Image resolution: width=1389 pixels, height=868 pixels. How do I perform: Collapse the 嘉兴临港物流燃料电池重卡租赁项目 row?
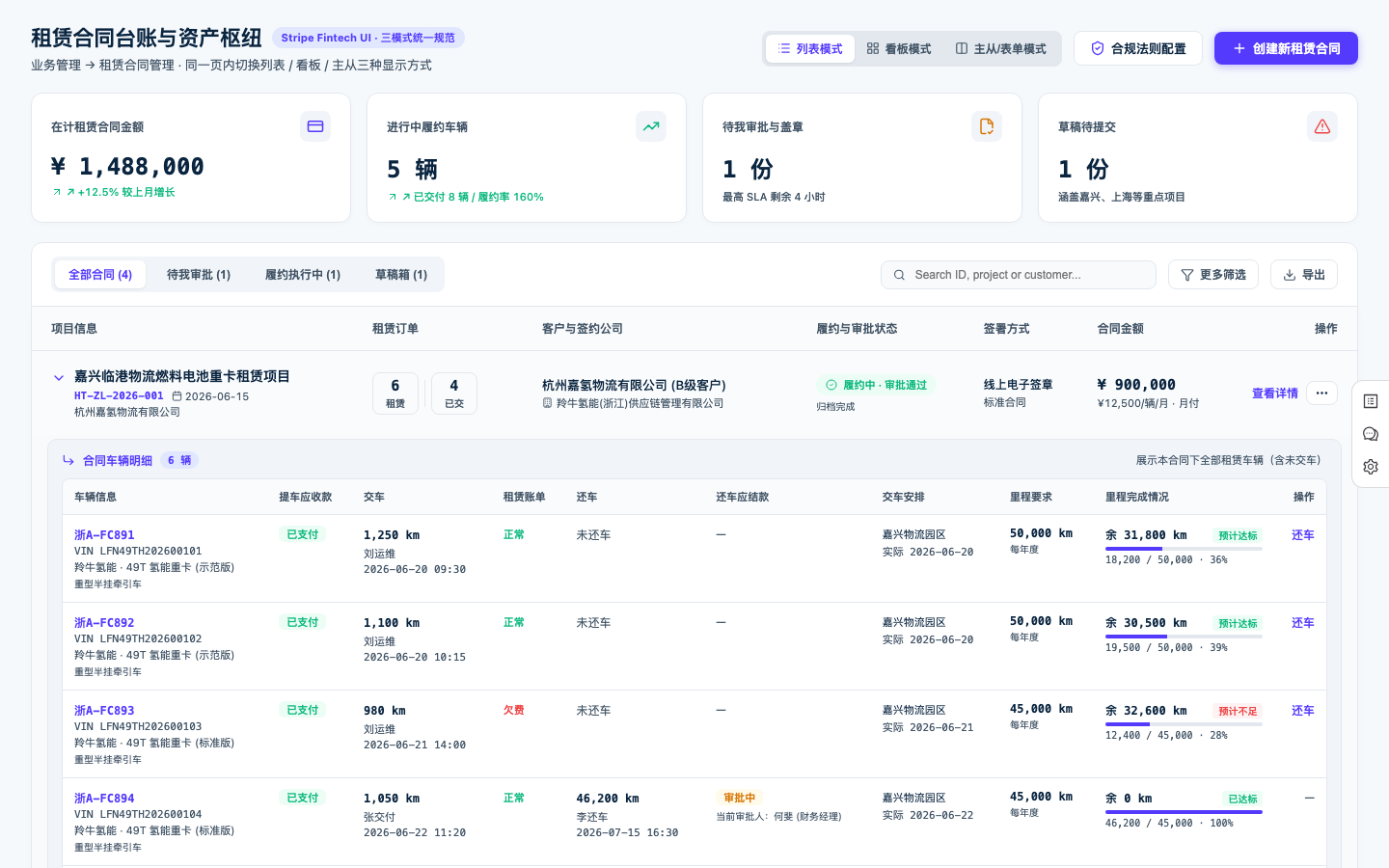tap(59, 378)
